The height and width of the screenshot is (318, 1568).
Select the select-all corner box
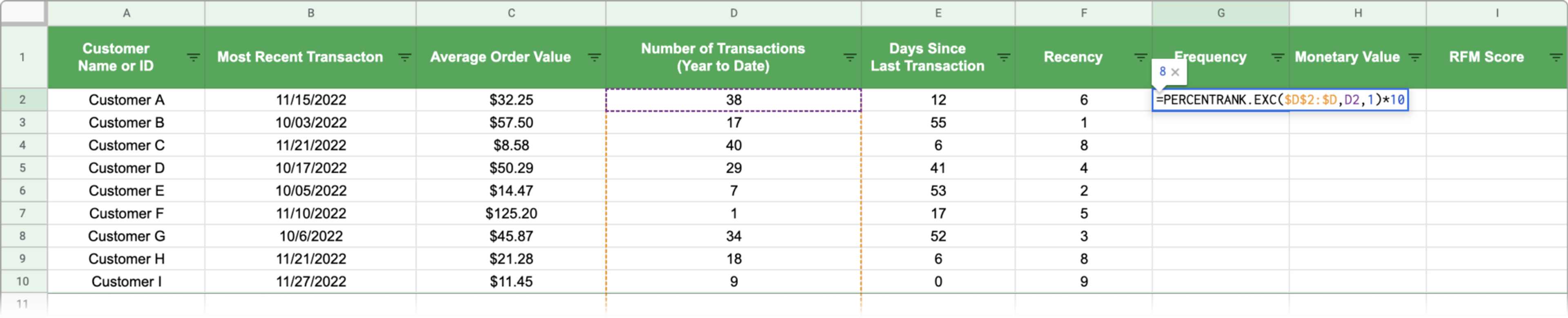(23, 12)
